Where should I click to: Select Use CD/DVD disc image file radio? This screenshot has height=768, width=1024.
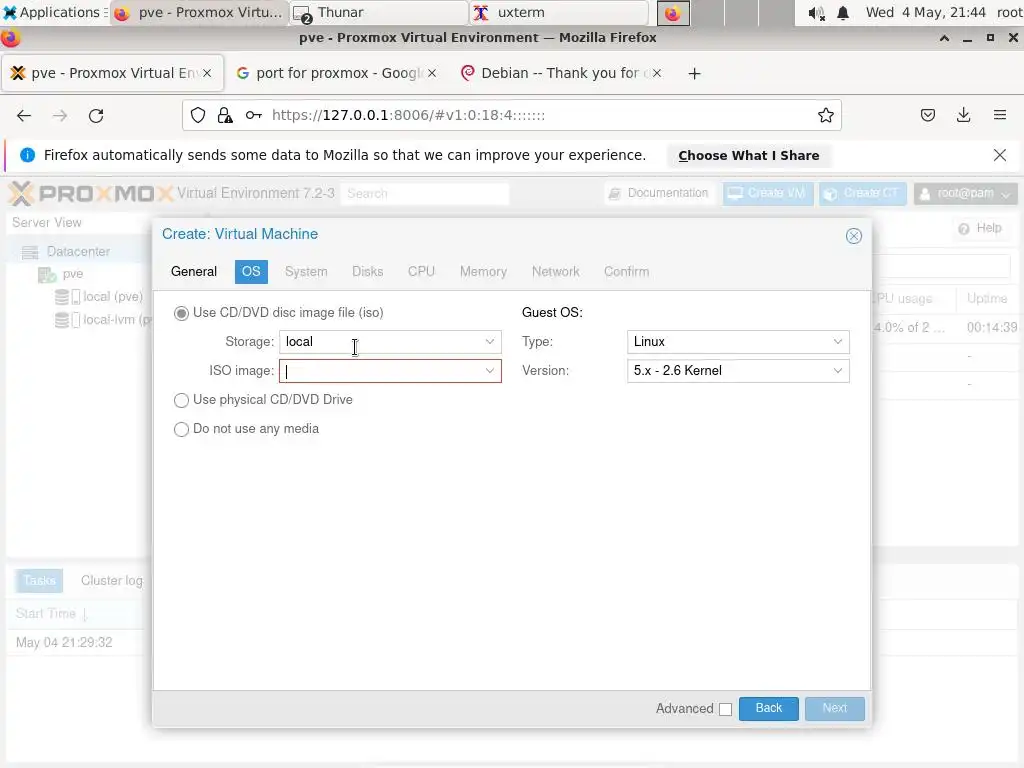coord(181,313)
